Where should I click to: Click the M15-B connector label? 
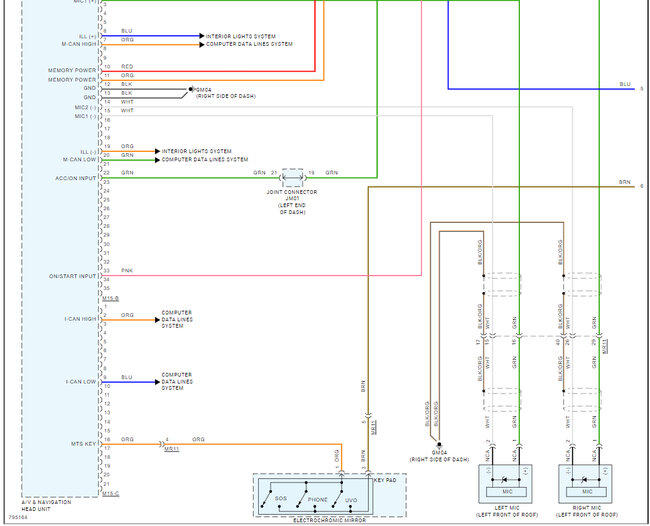coord(110,298)
